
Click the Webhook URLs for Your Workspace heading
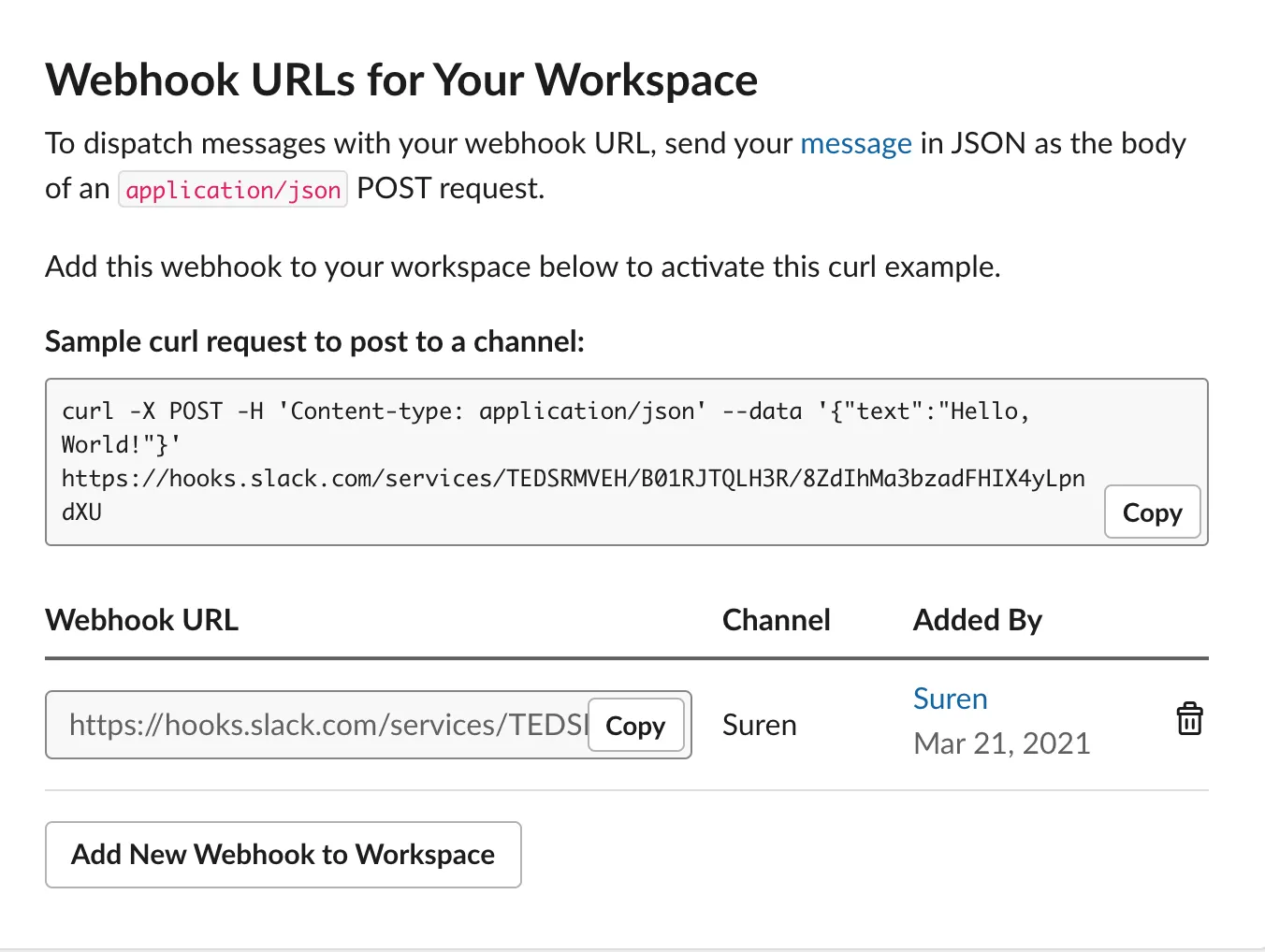click(x=401, y=79)
